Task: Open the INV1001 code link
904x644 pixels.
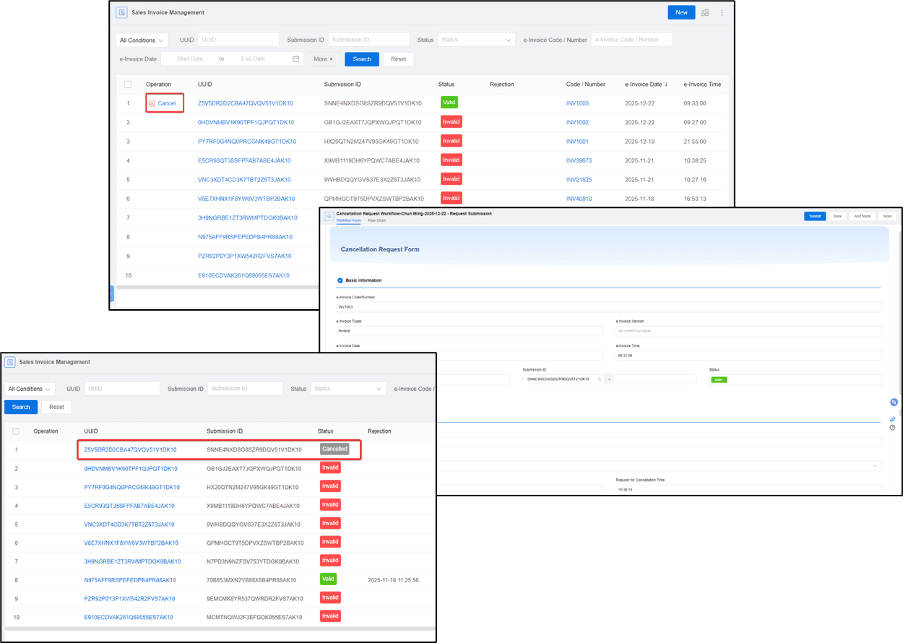Action: coord(577,141)
